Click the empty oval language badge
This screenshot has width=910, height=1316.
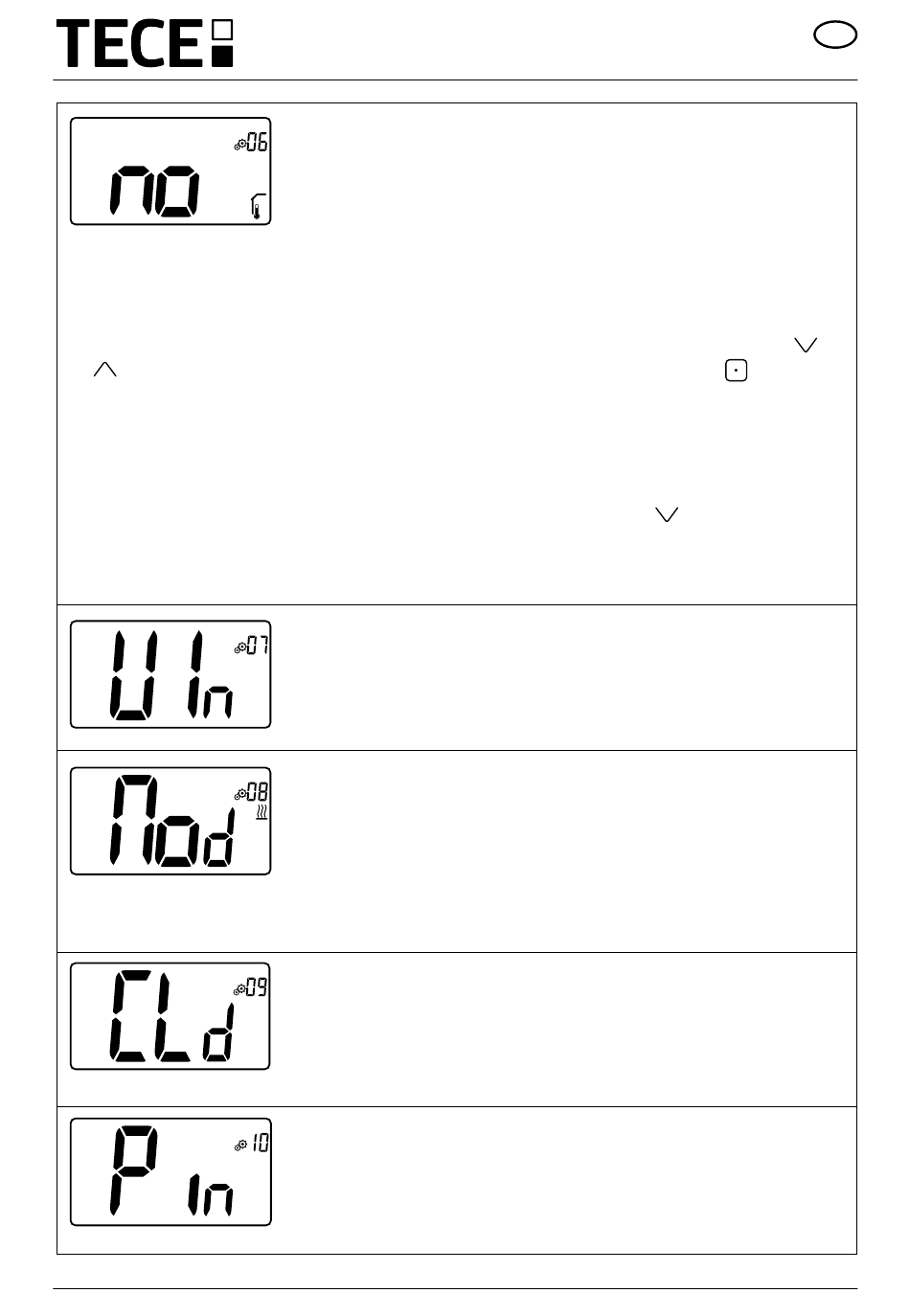(835, 35)
